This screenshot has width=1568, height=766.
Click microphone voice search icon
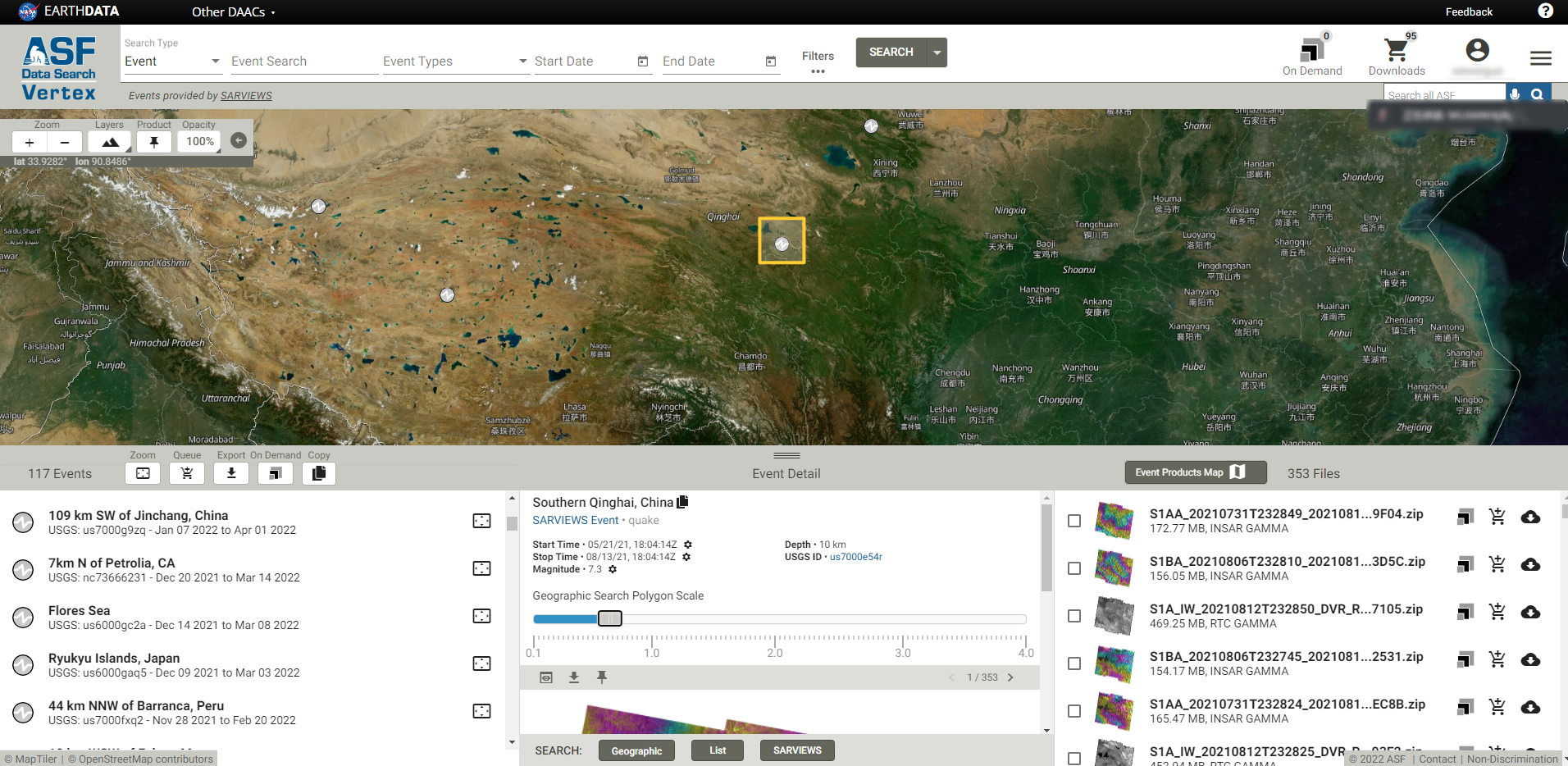click(x=1515, y=94)
